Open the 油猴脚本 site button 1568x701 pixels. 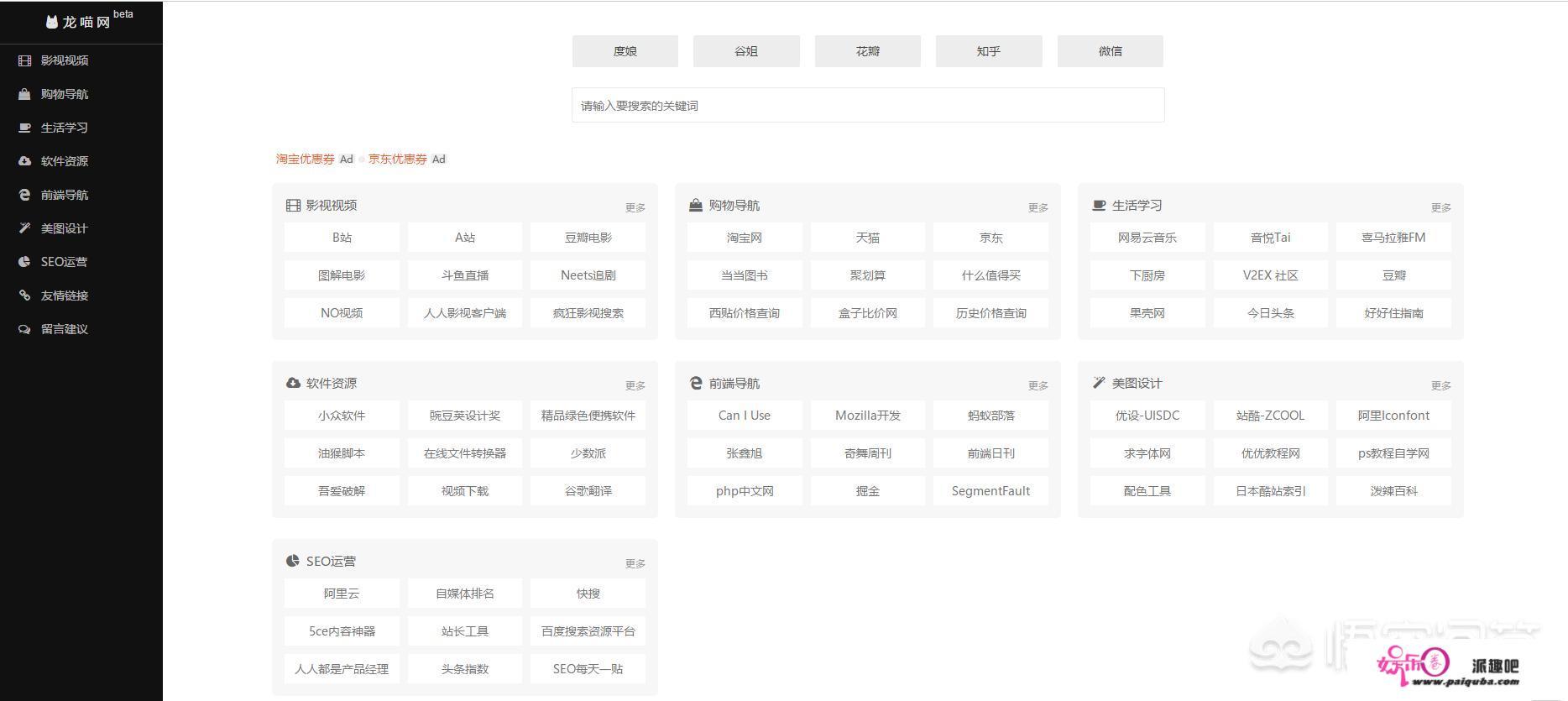pyautogui.click(x=342, y=453)
